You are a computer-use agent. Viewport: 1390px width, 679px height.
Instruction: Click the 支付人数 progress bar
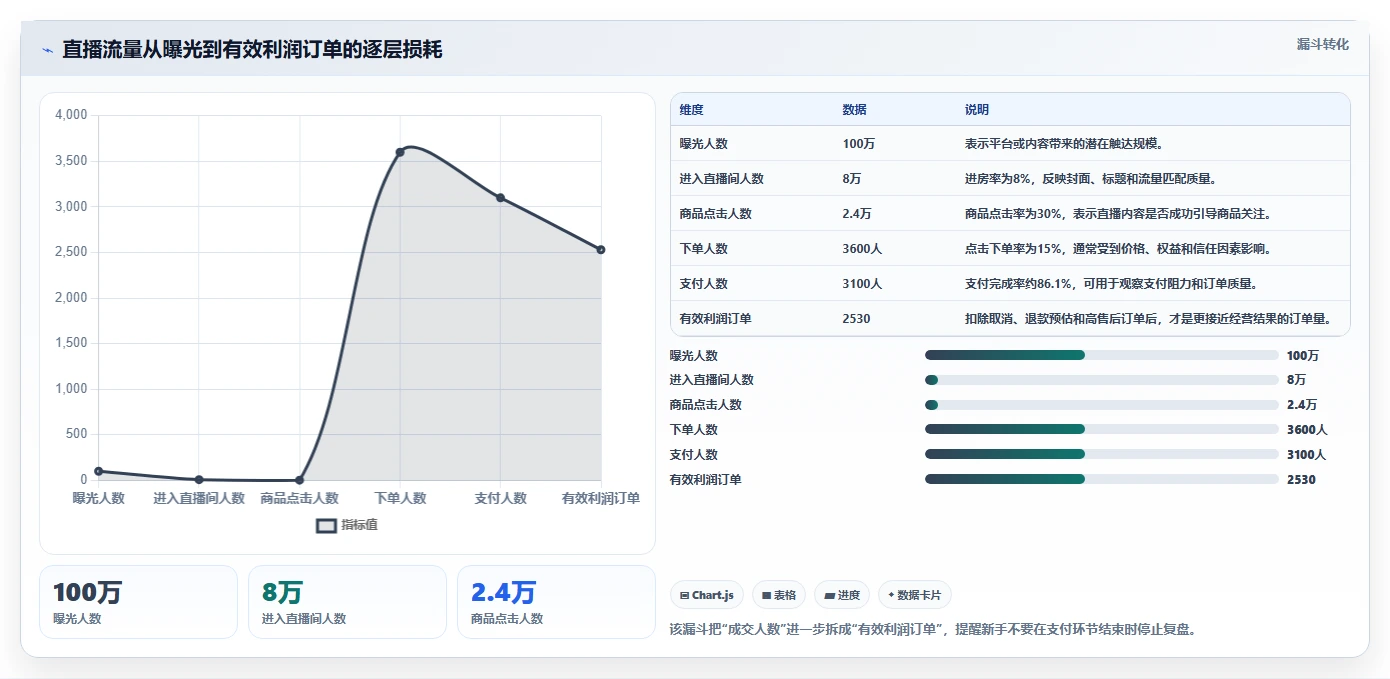coord(1102,454)
